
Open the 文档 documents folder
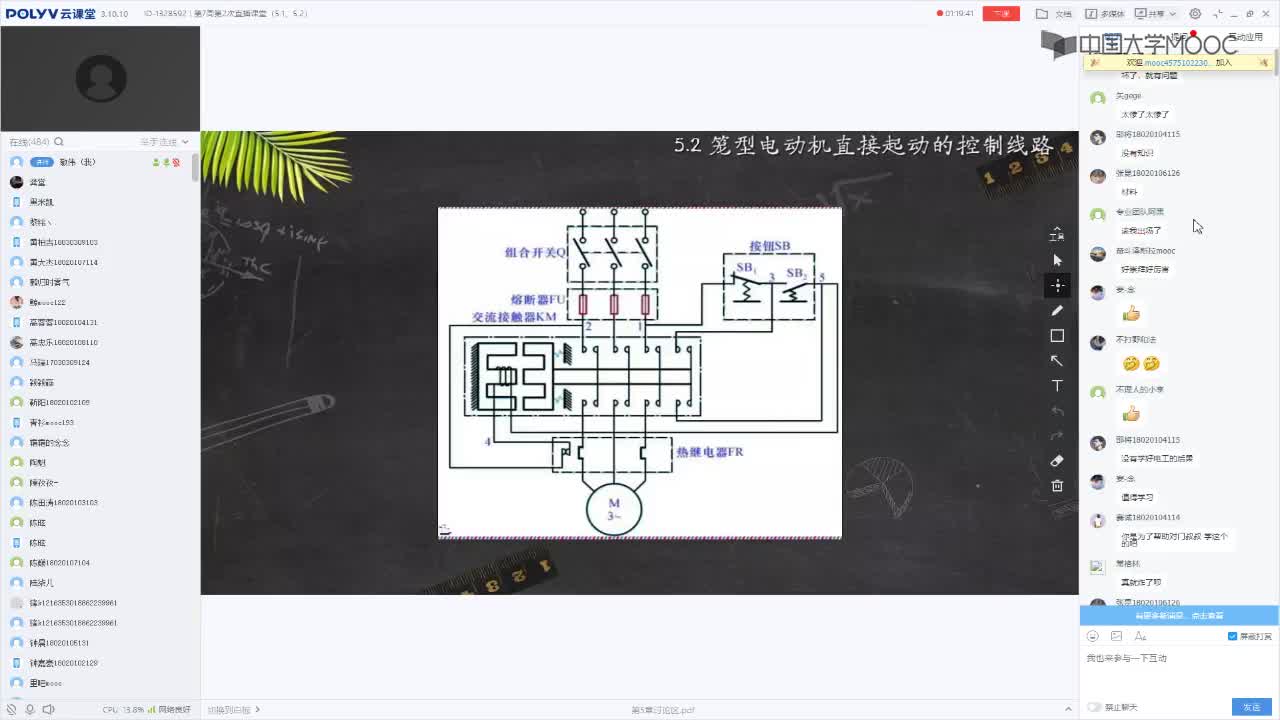1054,14
